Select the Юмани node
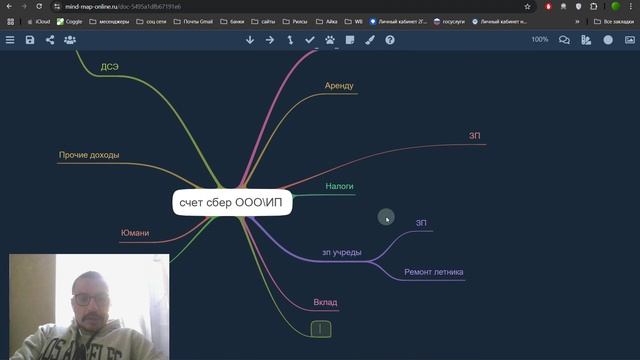 (x=135, y=233)
